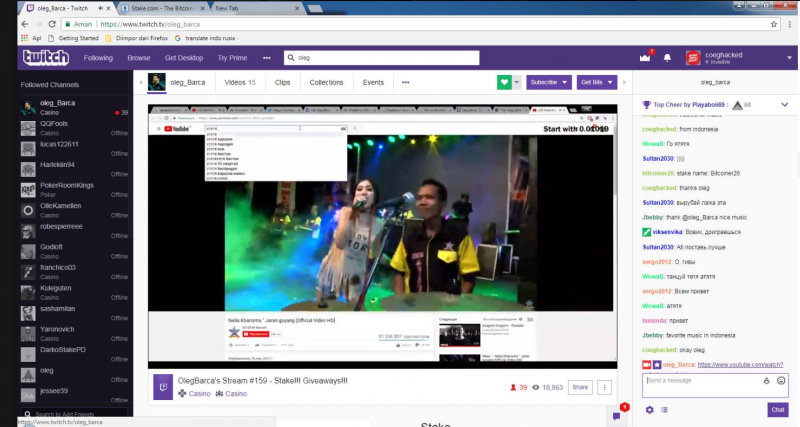This screenshot has height=427, width=800.
Task: Click the bits cheer icon in chat input
Action: click(x=766, y=381)
